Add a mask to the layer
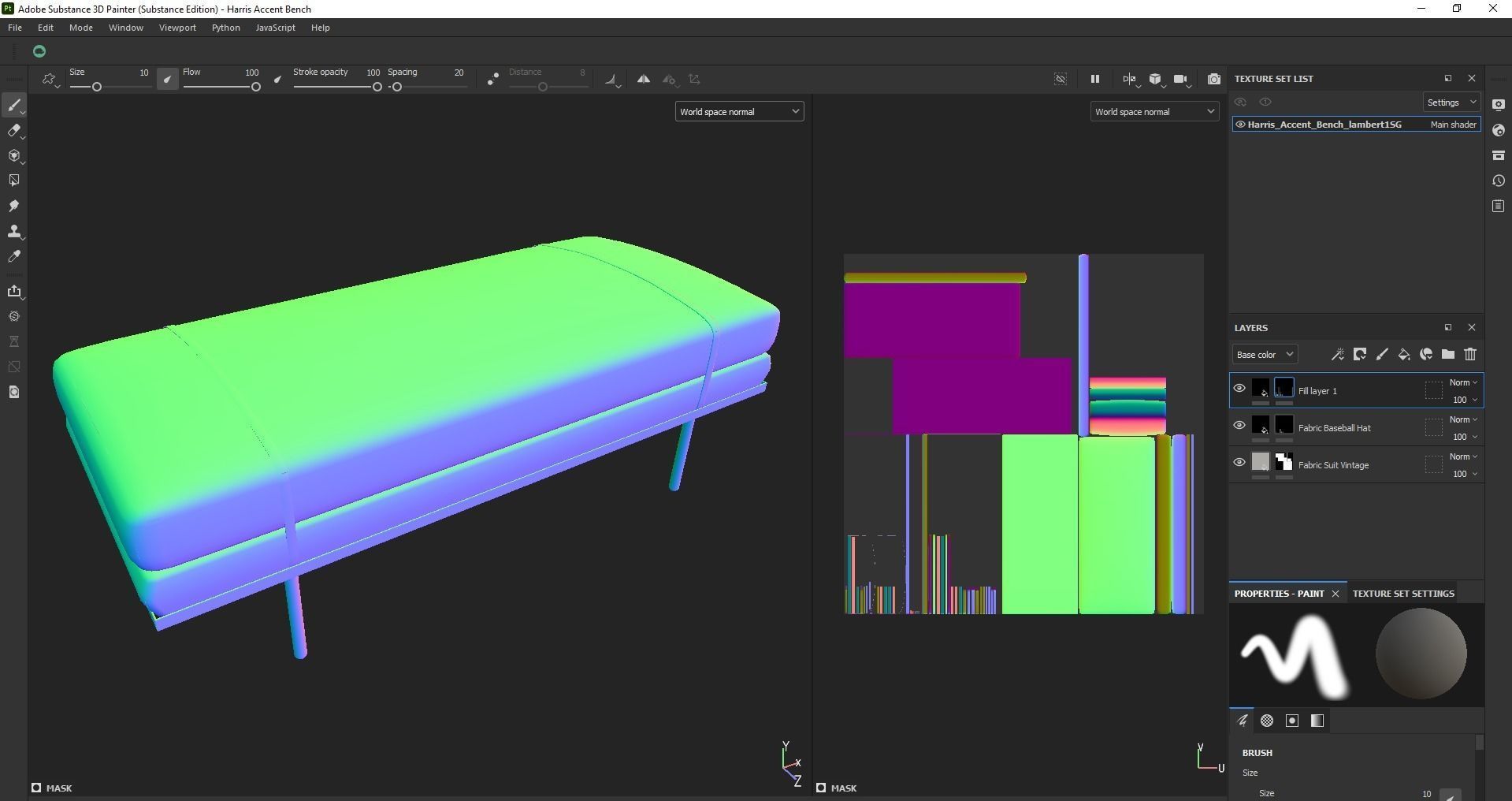This screenshot has height=801, width=1512. click(x=1359, y=355)
